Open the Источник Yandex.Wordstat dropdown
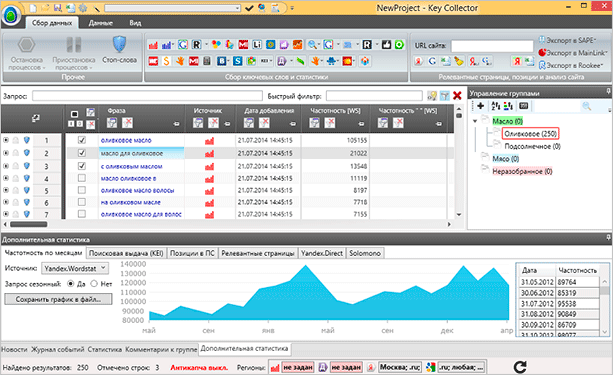The width and height of the screenshot is (613, 375). tap(75, 268)
